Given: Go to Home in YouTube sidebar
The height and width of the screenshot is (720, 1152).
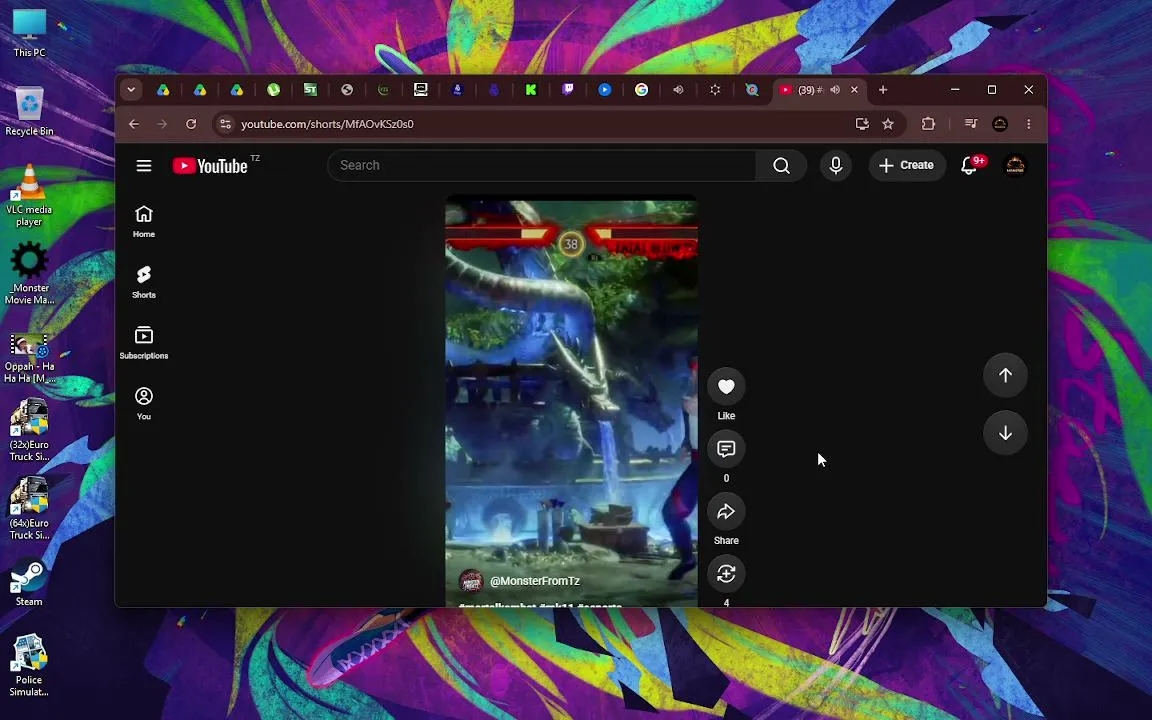Looking at the screenshot, I should [x=144, y=221].
